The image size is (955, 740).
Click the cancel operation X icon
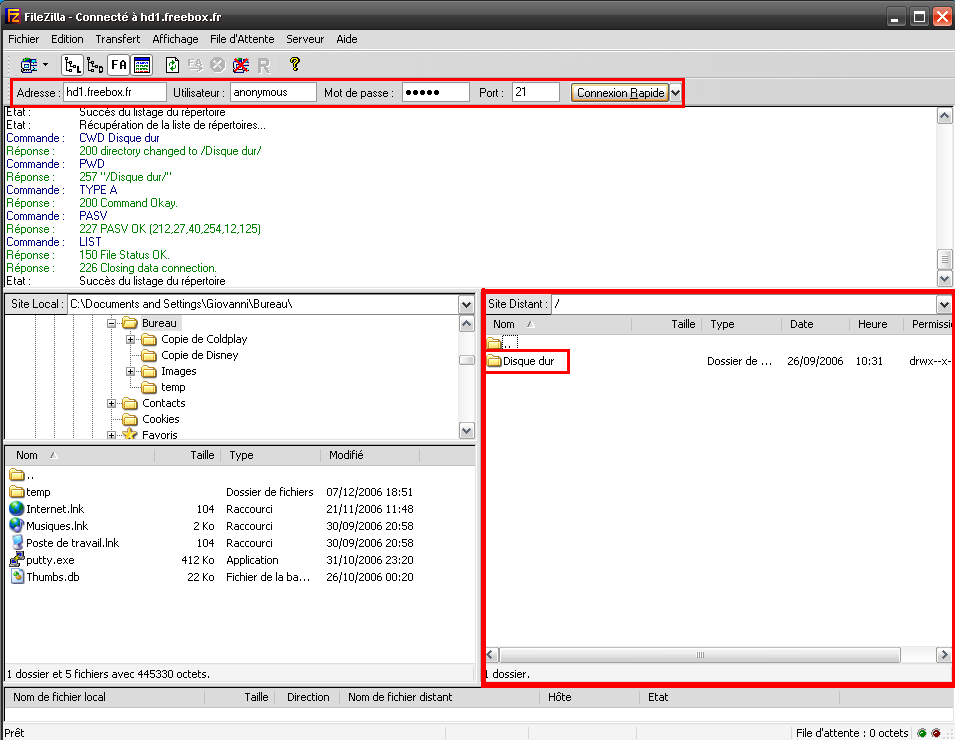217,65
